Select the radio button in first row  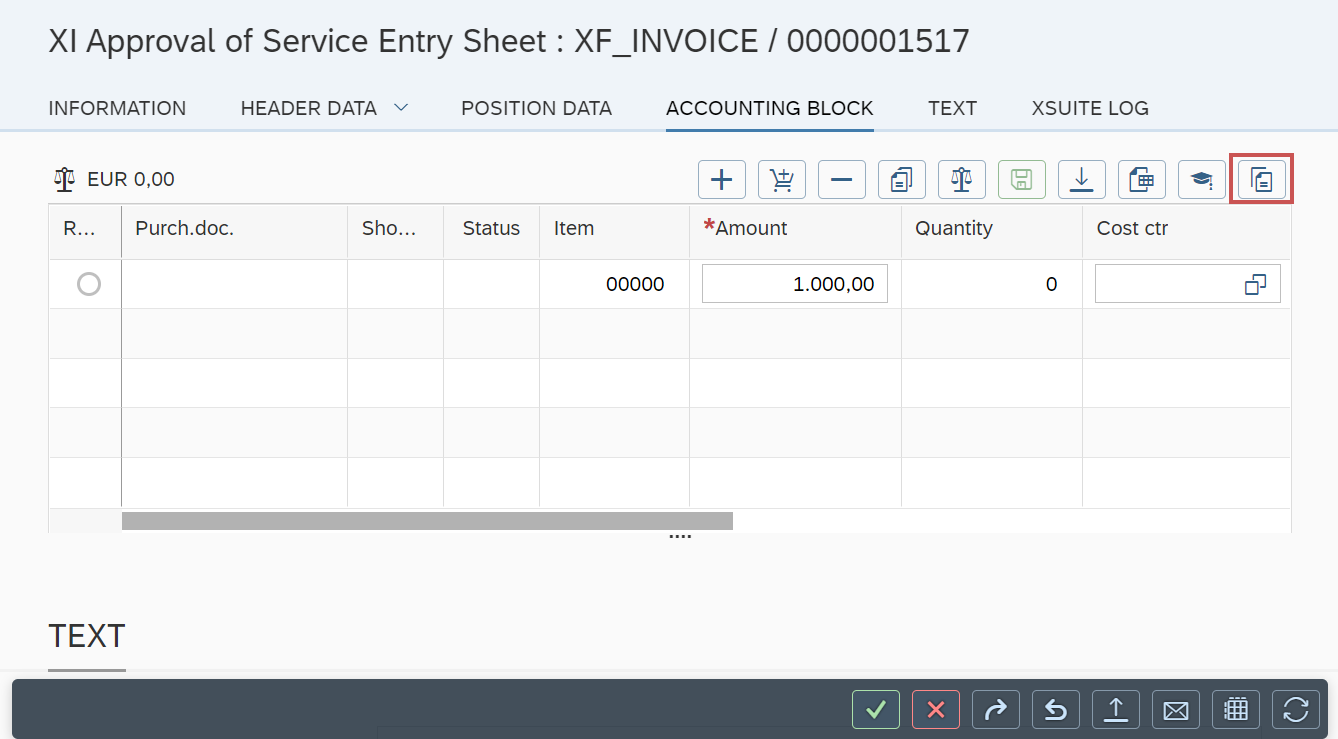click(x=89, y=284)
